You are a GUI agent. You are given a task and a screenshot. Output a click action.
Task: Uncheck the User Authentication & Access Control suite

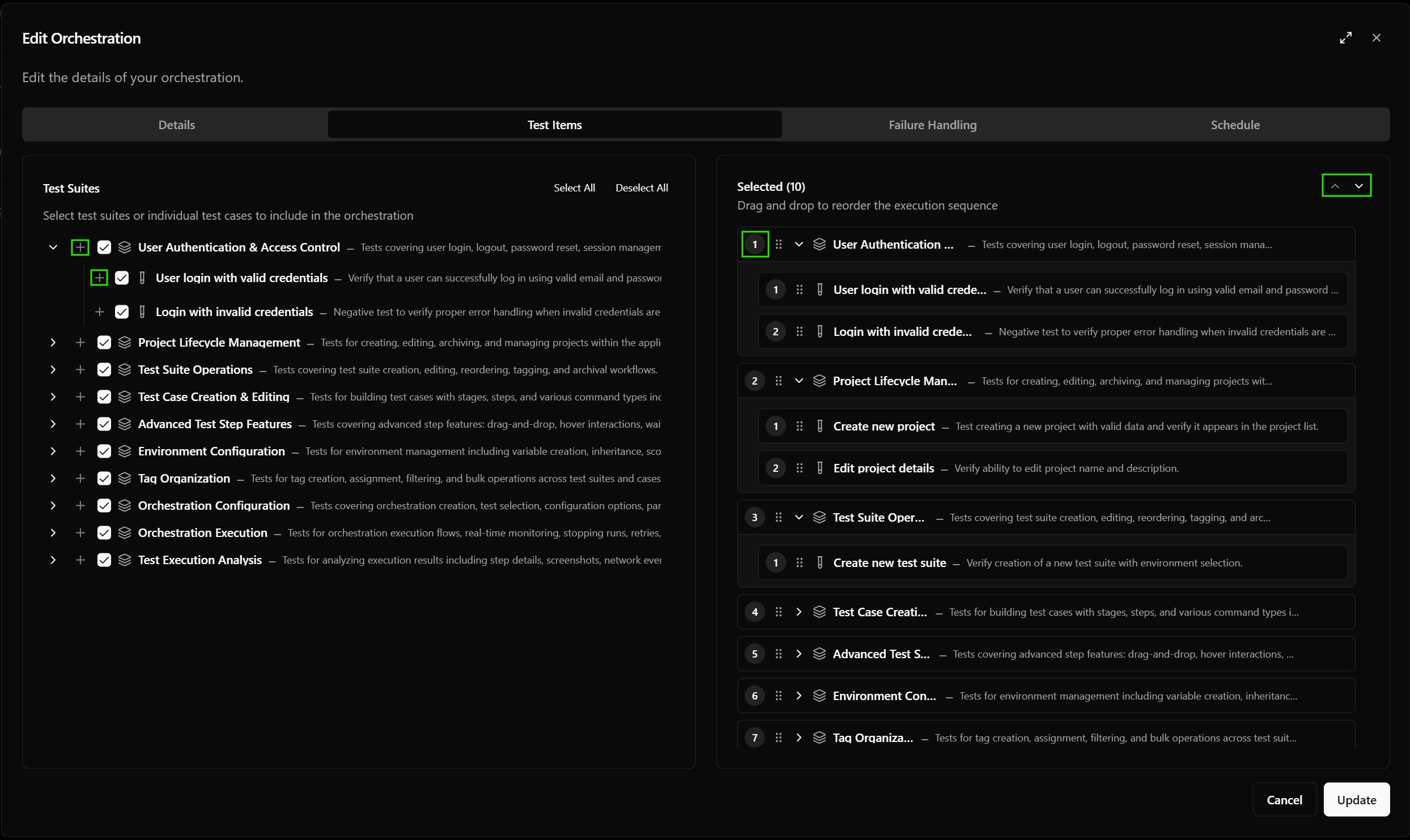pos(104,248)
